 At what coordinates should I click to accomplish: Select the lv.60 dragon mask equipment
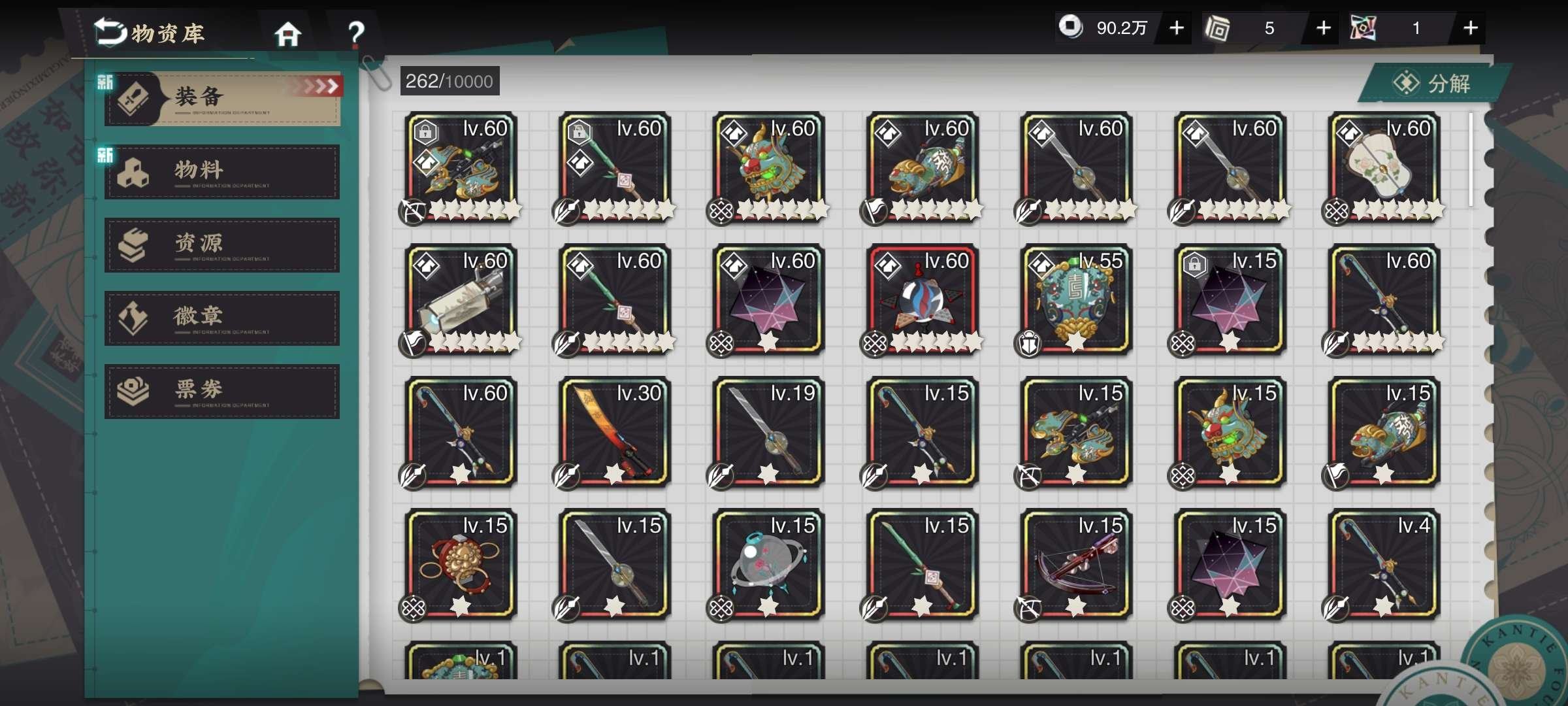tap(768, 168)
